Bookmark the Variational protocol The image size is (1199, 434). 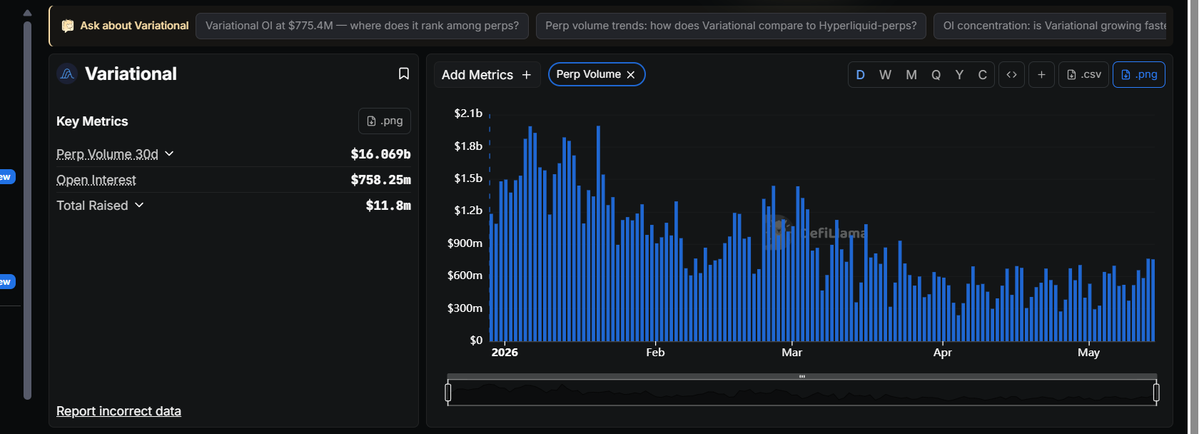(404, 73)
